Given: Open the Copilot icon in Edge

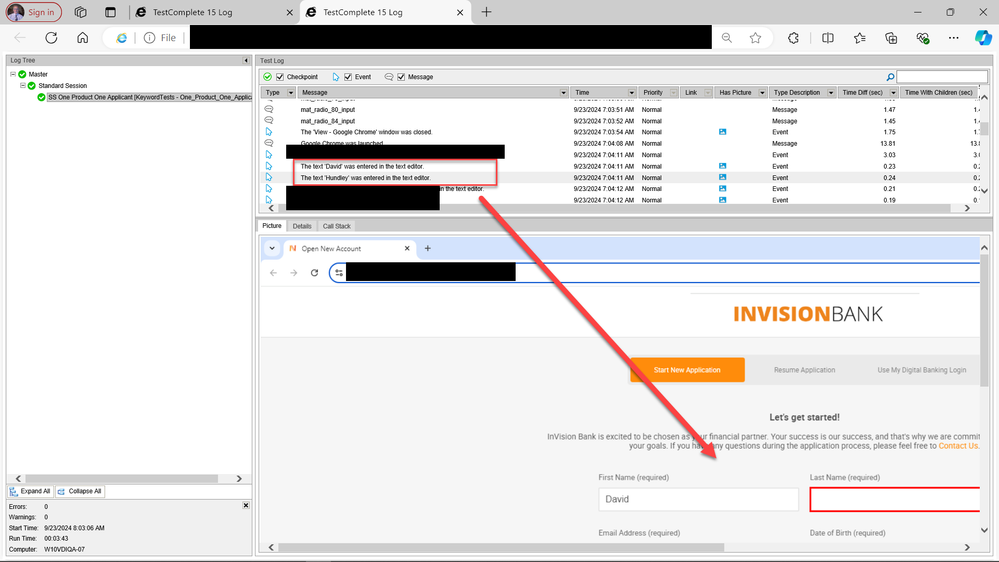Looking at the screenshot, I should 982,38.
